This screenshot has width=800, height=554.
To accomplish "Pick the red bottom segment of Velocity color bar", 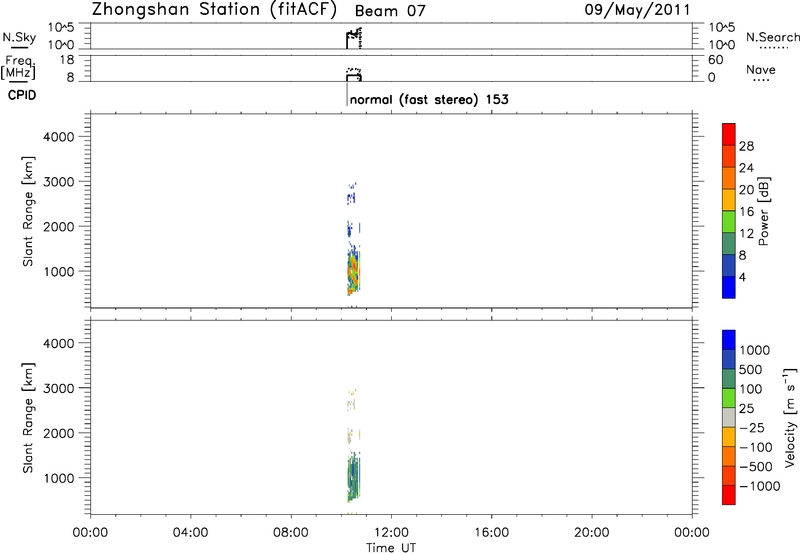I will pyautogui.click(x=729, y=495).
